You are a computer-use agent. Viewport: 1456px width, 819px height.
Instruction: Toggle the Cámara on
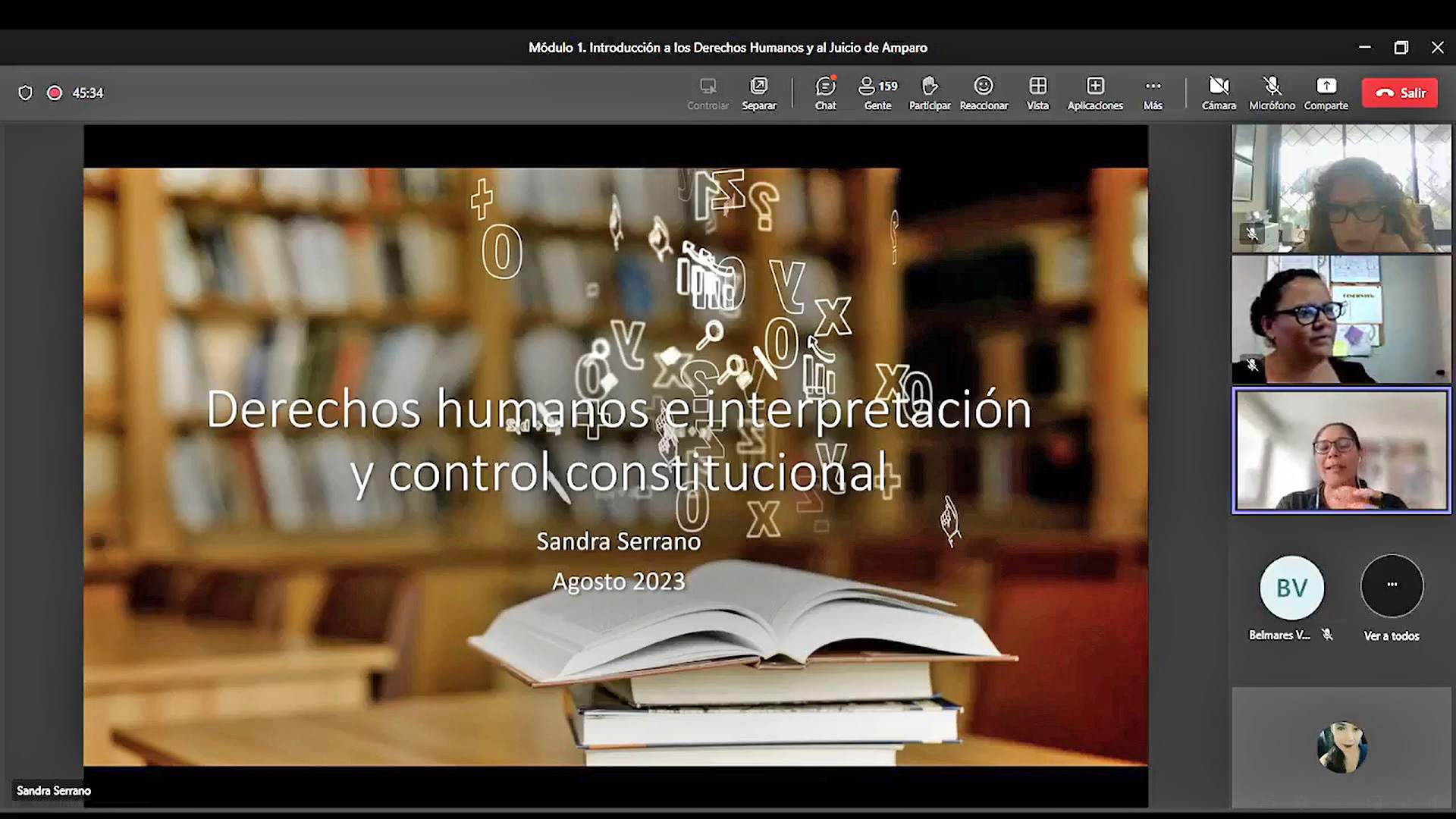tap(1219, 93)
